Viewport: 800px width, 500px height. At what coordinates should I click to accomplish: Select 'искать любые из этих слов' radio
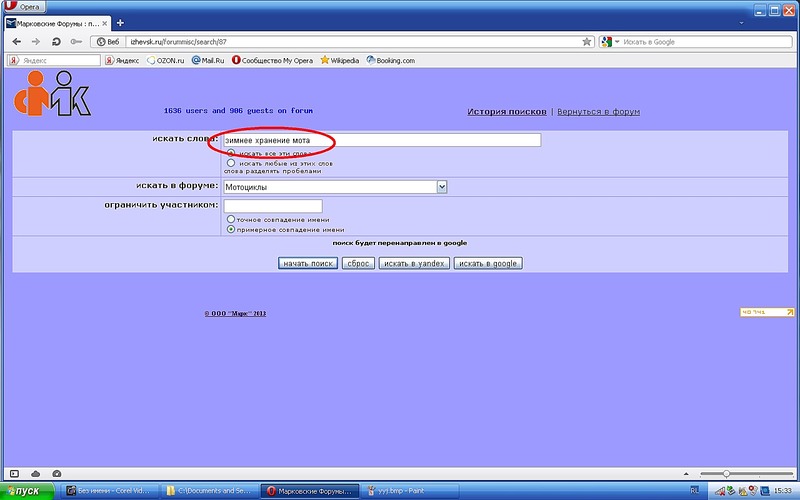coord(231,162)
